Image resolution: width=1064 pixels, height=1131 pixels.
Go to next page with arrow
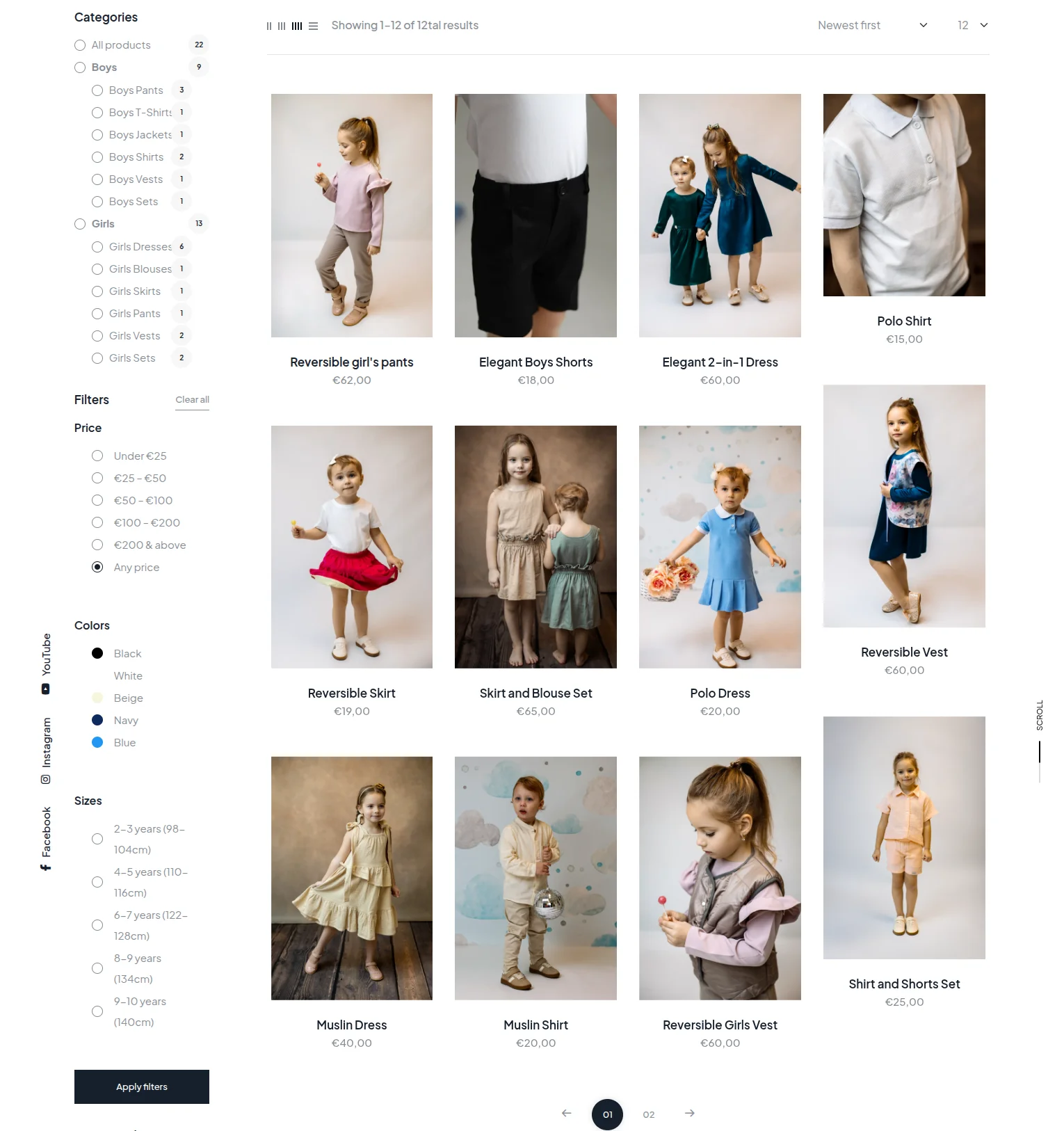click(x=689, y=1114)
